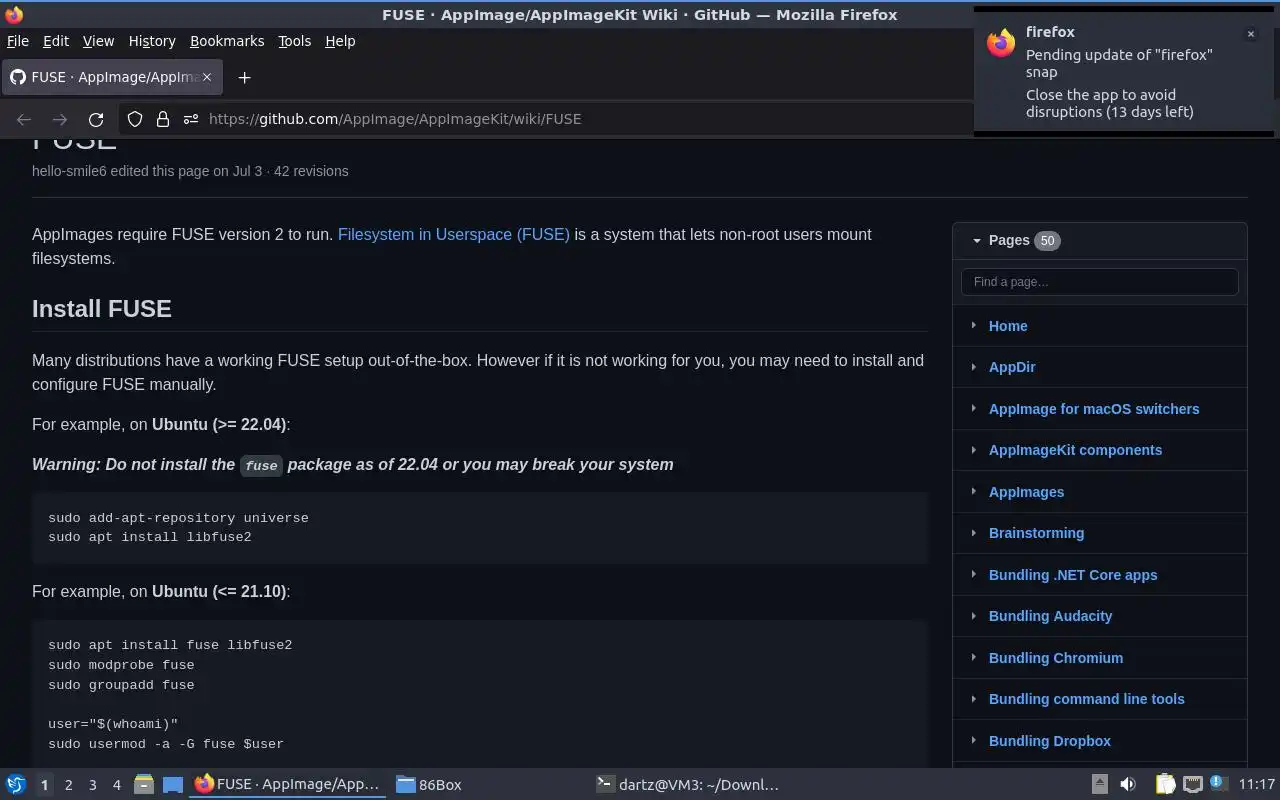1280x800 pixels.
Task: Open the 86Box folder taskbar entry
Action: (x=429, y=785)
